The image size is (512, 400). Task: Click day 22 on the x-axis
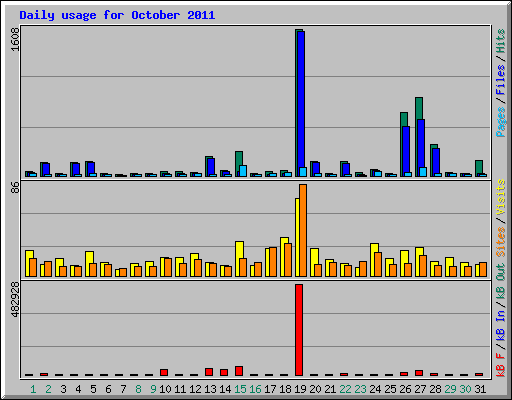click(x=345, y=389)
